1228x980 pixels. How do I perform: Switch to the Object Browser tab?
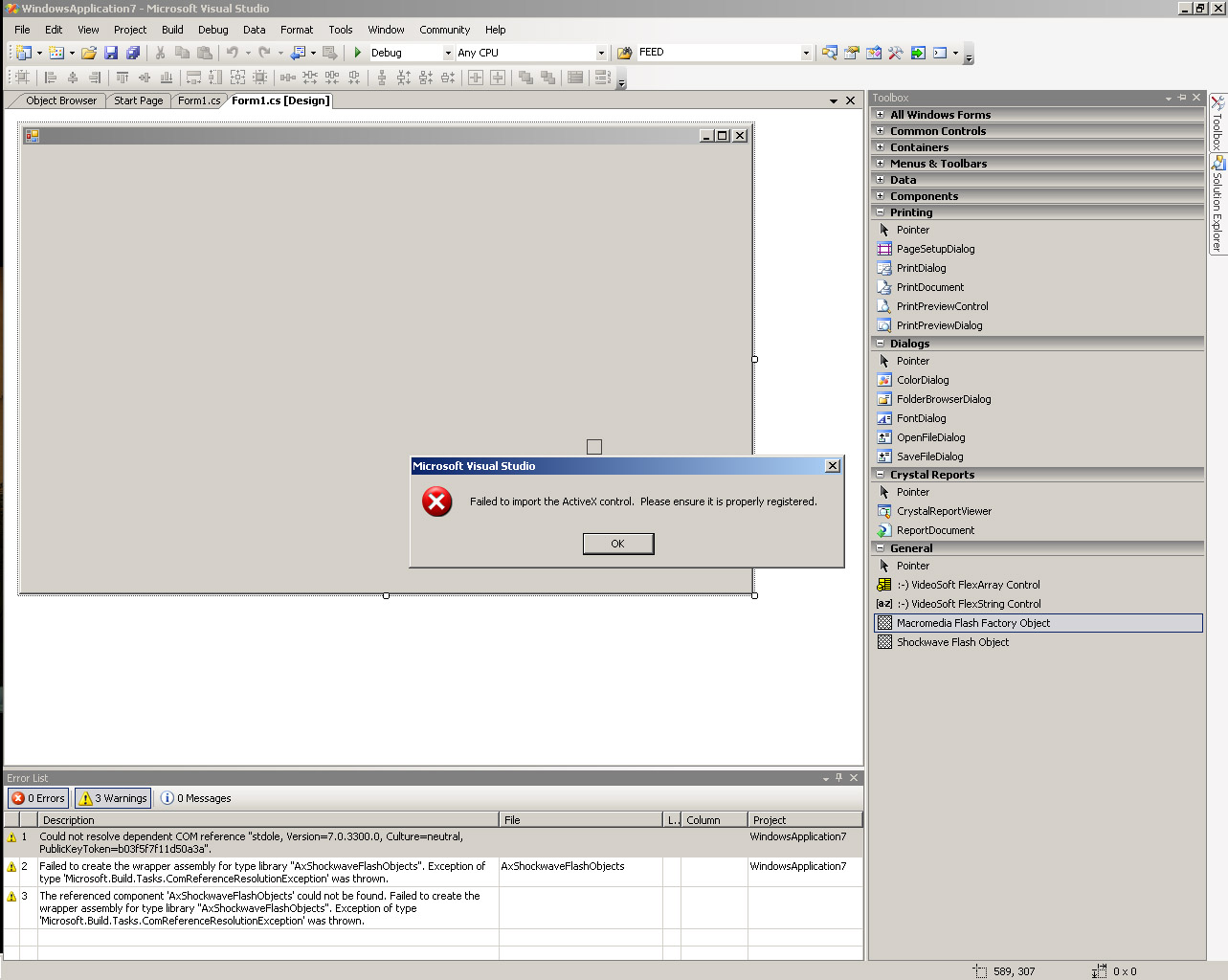point(61,100)
